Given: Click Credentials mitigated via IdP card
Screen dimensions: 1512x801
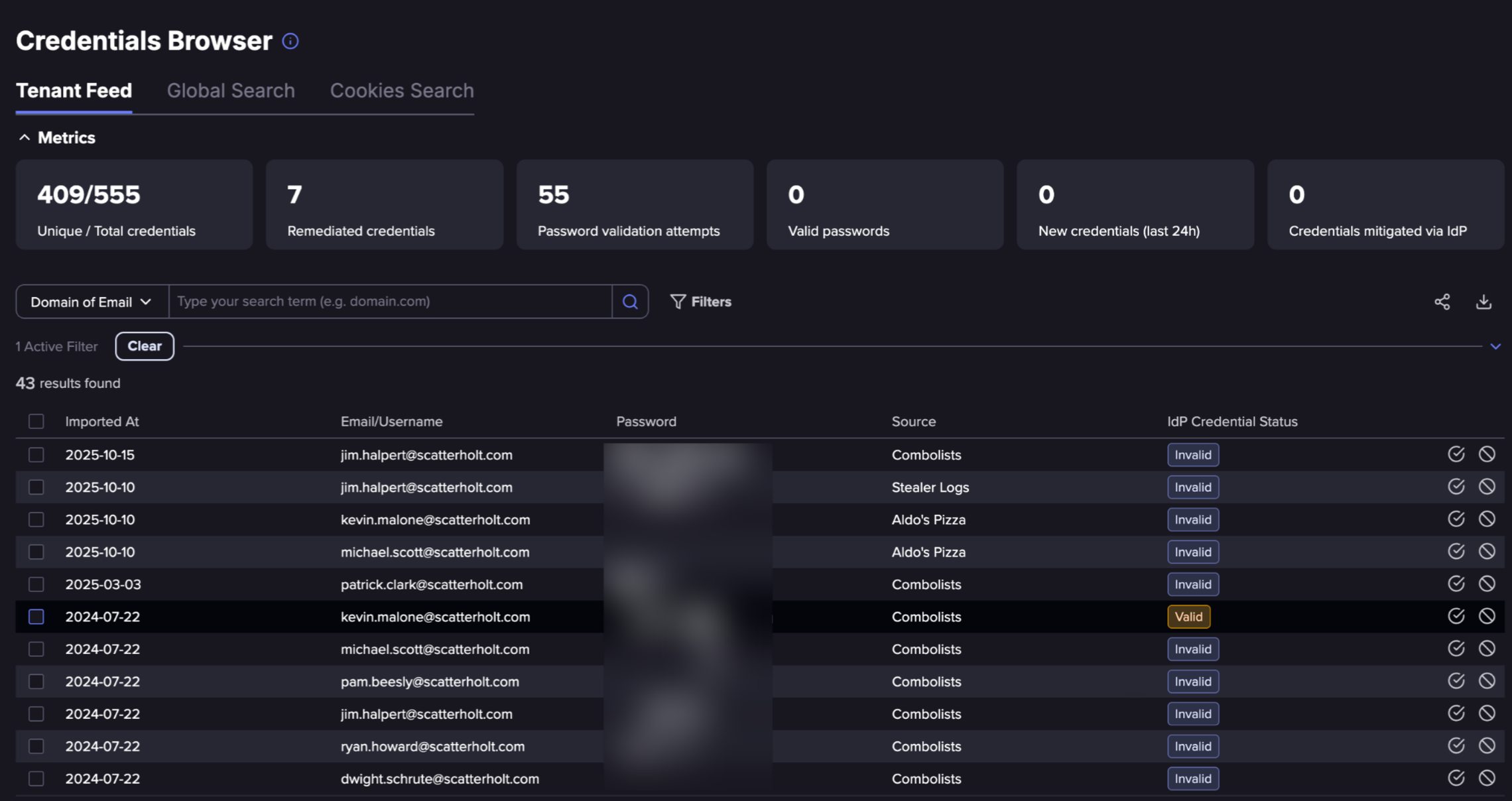Looking at the screenshot, I should point(1385,204).
